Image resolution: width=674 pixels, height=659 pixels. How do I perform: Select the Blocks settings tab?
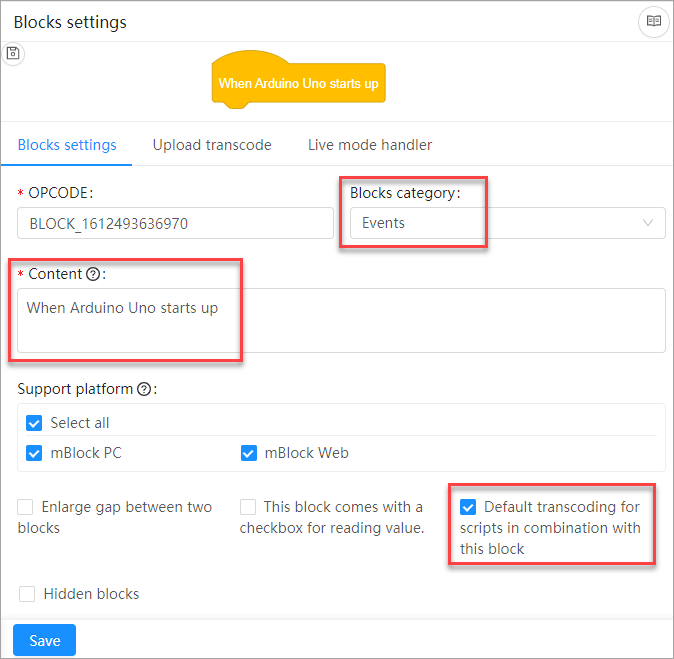coord(67,145)
